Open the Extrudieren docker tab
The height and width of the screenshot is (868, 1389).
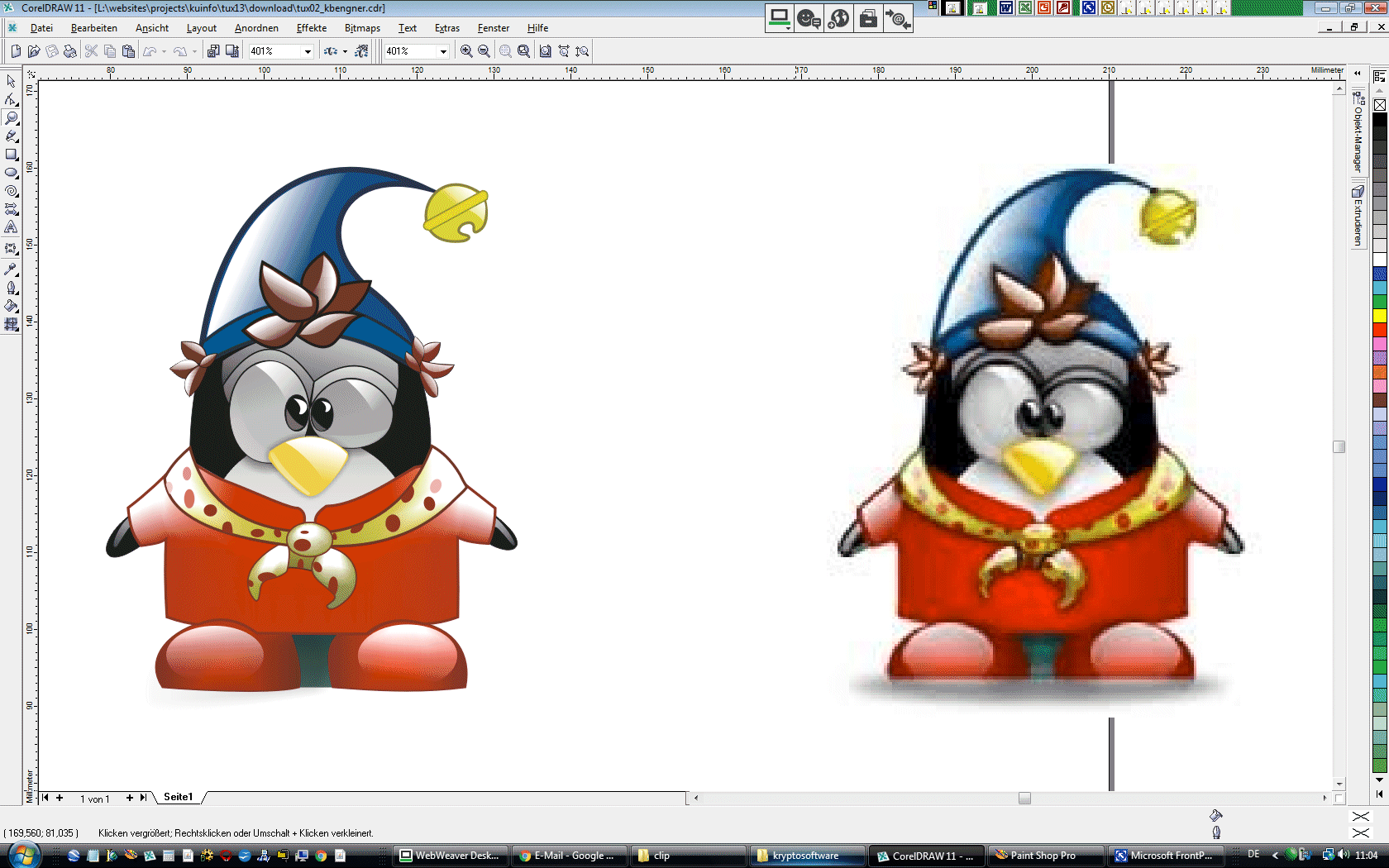[1358, 216]
